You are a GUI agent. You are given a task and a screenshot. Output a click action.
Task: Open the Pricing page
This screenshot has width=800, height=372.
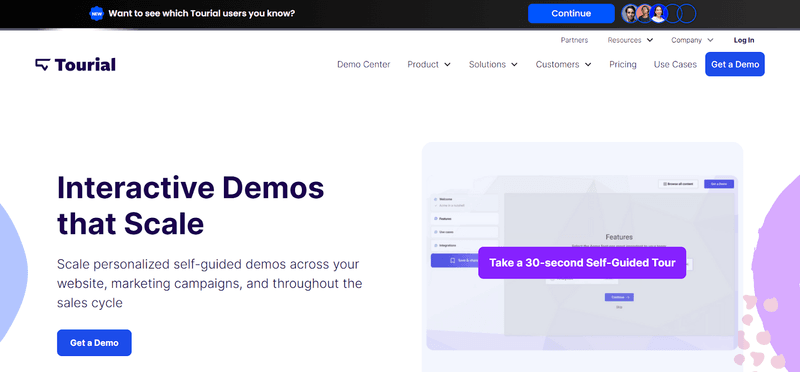[622, 64]
